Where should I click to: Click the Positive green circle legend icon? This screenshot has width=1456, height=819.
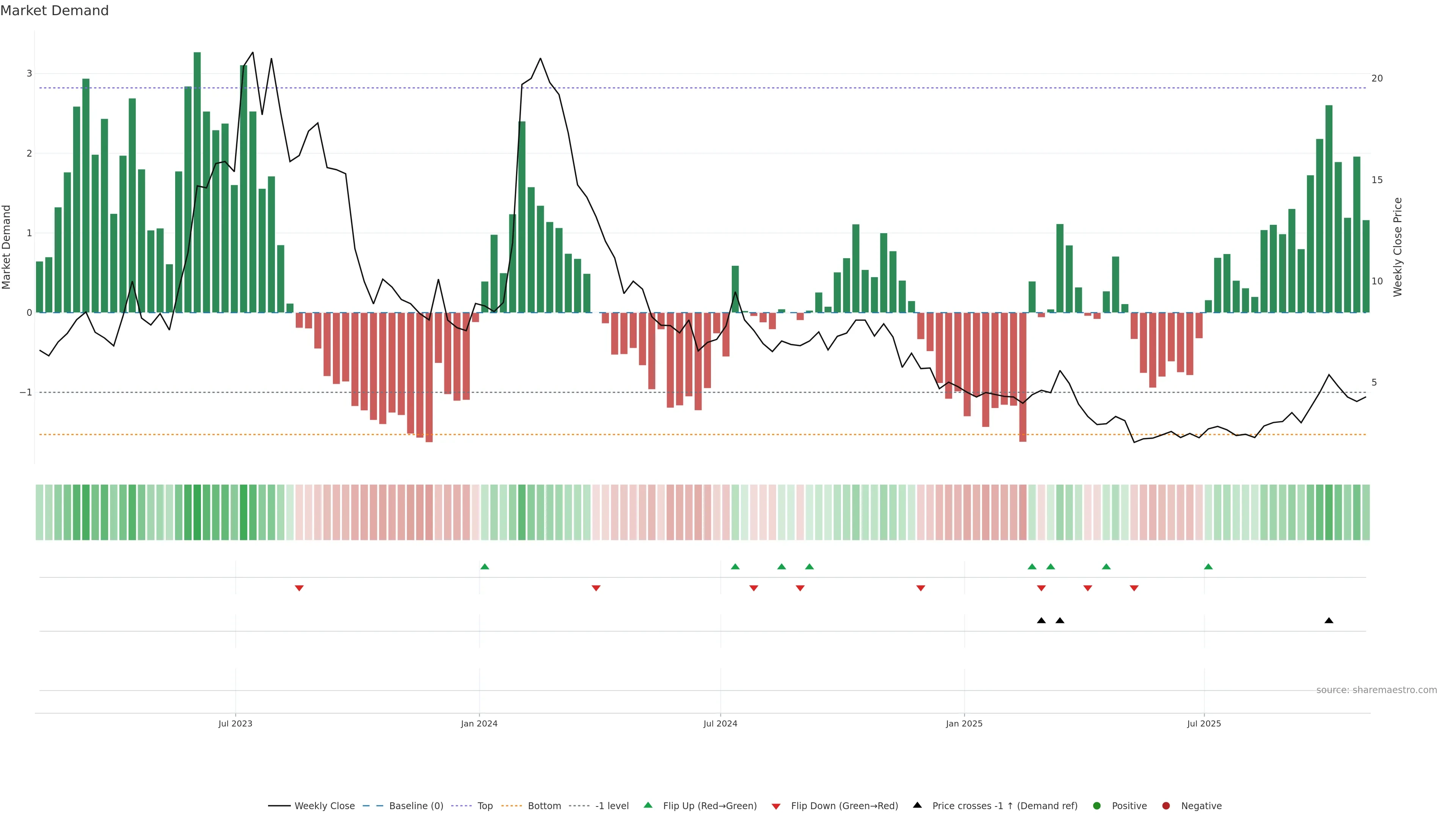click(x=1097, y=806)
